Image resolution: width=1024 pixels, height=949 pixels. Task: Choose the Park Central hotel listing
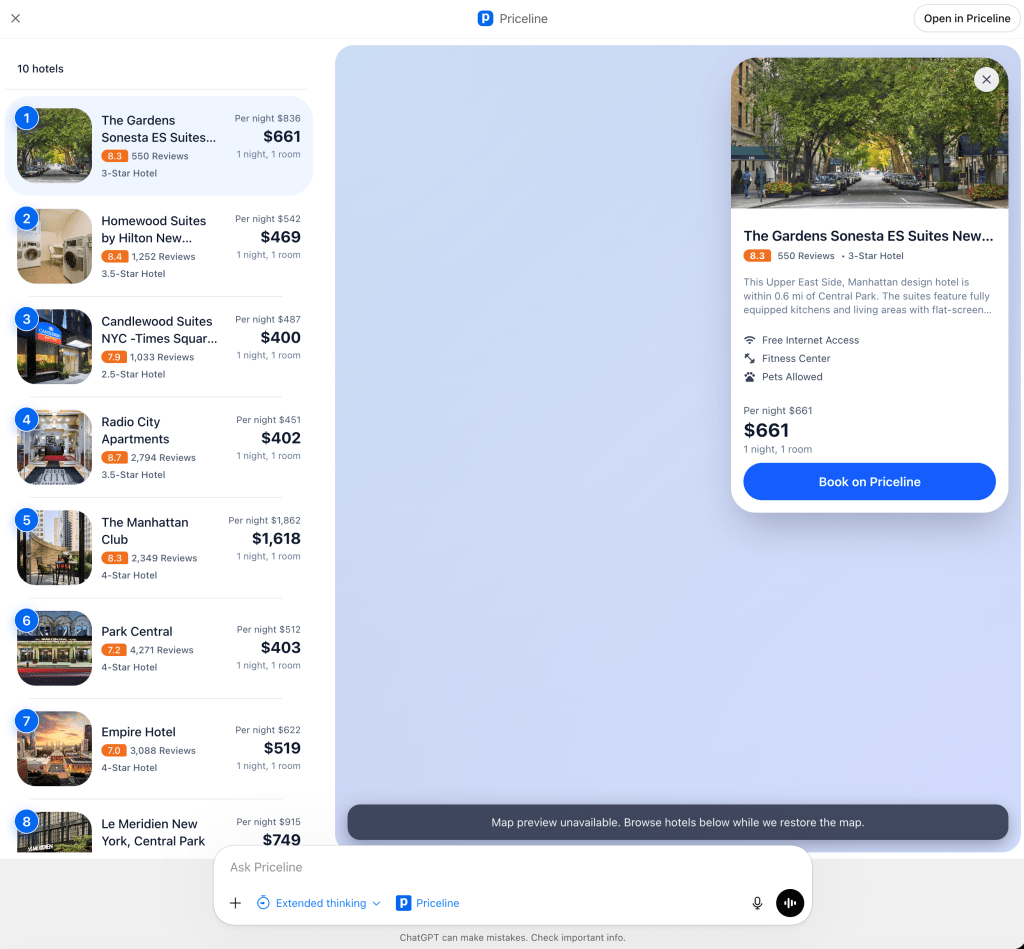(160, 648)
